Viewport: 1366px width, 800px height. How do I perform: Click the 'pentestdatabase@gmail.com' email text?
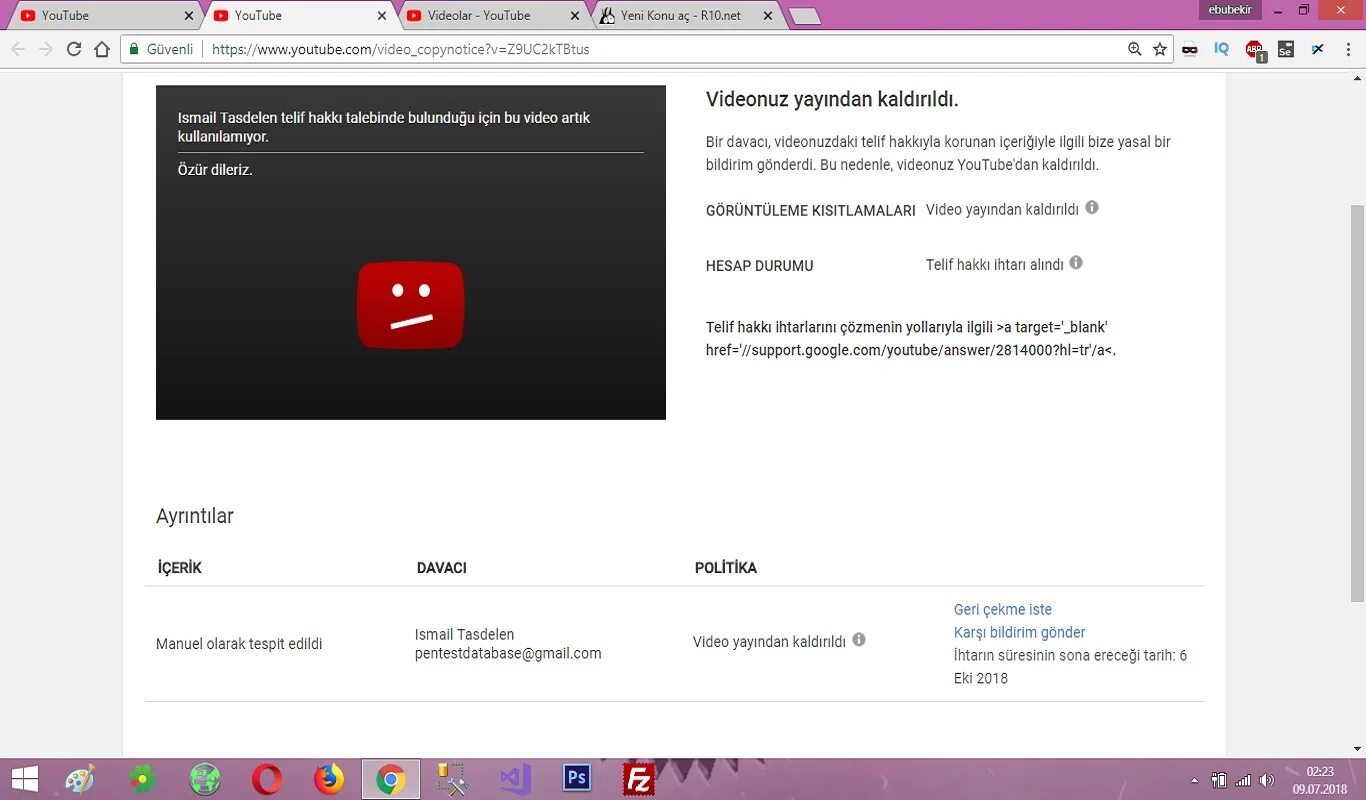click(x=508, y=653)
